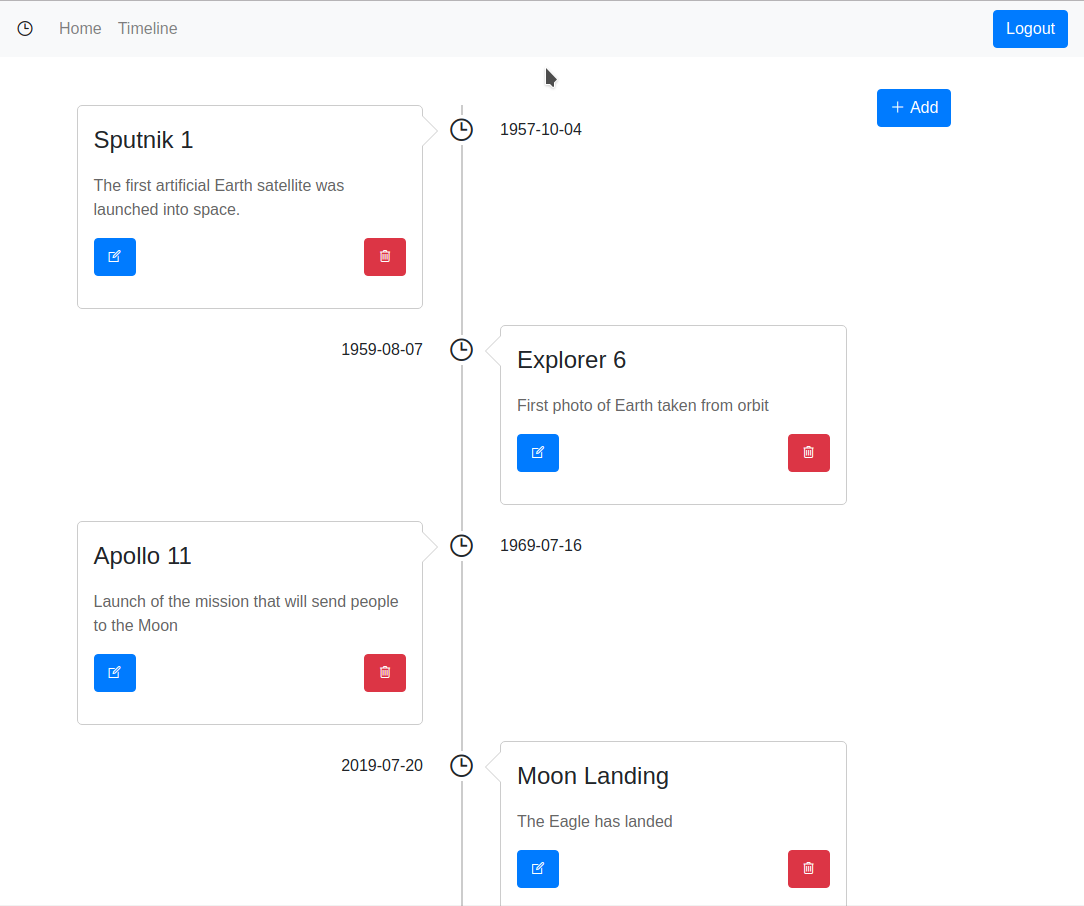Add a new timeline event
The width and height of the screenshot is (1084, 906).
pyautogui.click(x=914, y=108)
